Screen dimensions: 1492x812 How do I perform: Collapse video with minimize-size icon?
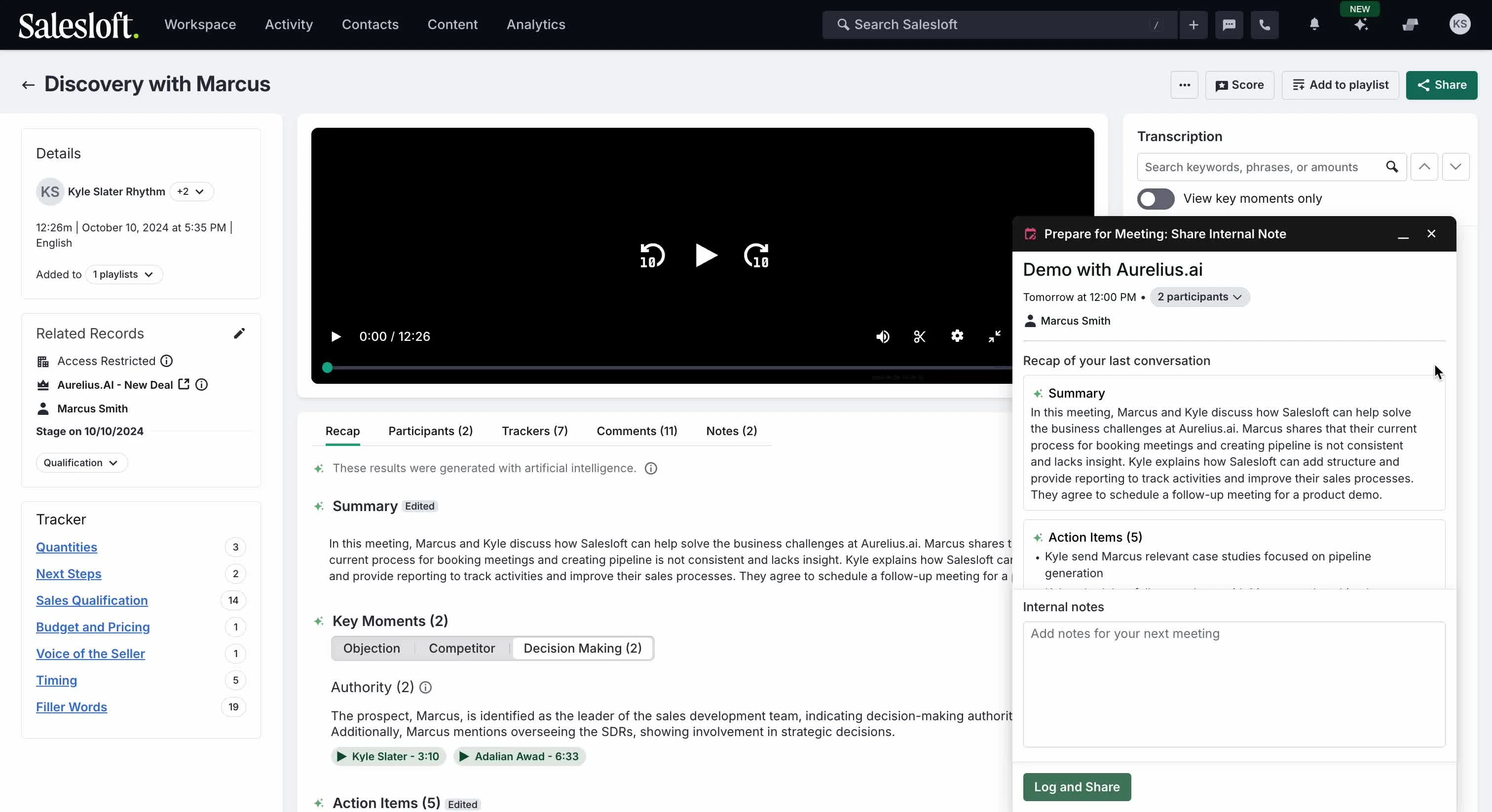tap(995, 336)
